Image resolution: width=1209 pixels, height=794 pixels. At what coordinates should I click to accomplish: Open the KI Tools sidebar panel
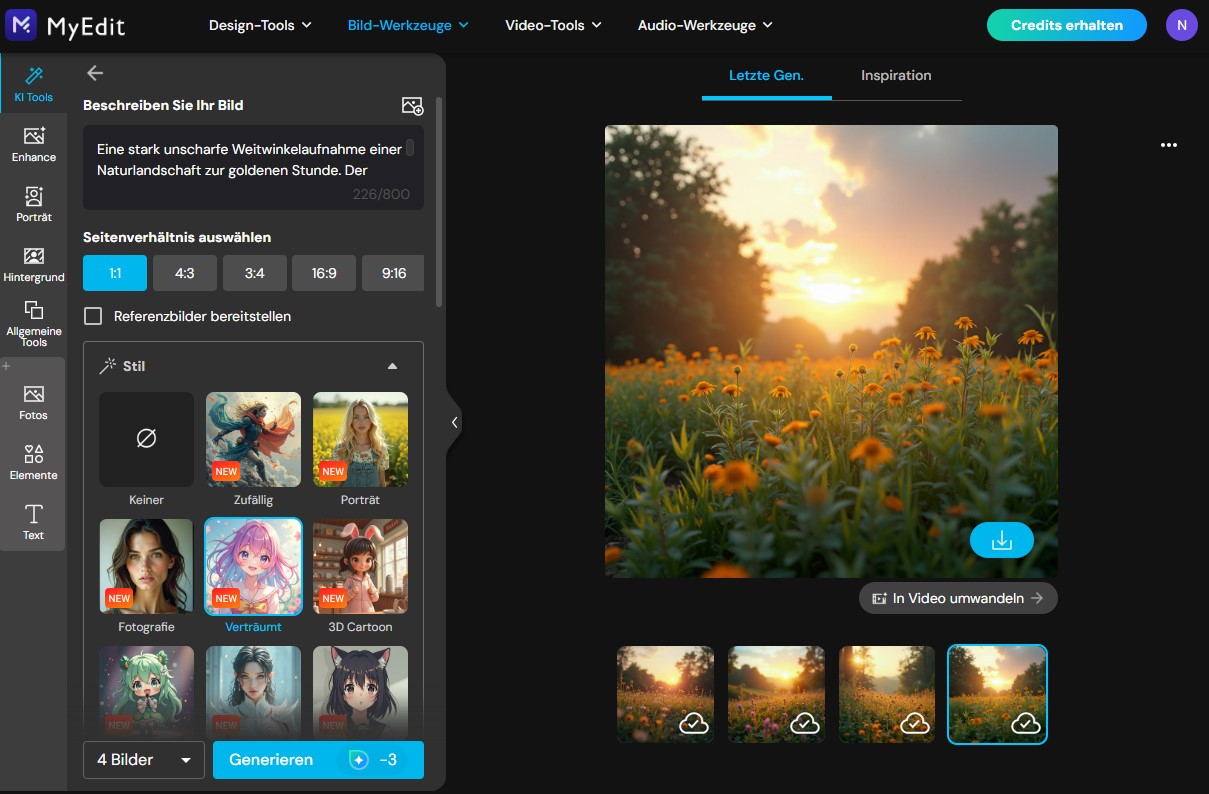(33, 84)
